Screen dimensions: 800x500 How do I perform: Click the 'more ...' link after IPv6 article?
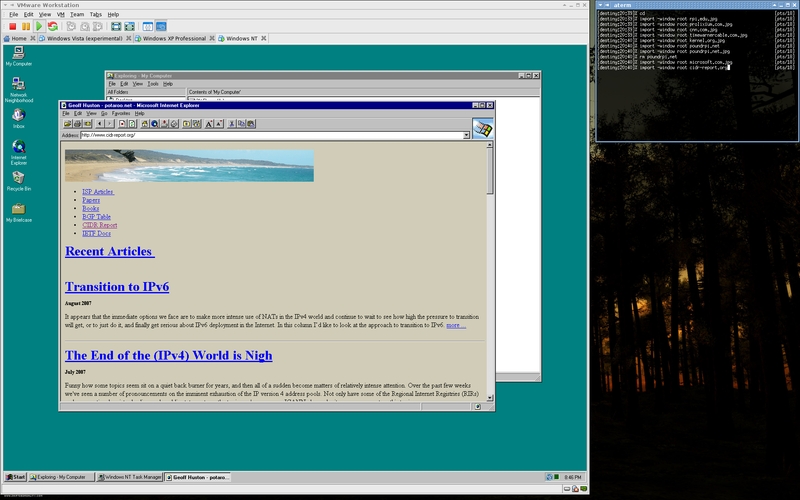(x=456, y=325)
